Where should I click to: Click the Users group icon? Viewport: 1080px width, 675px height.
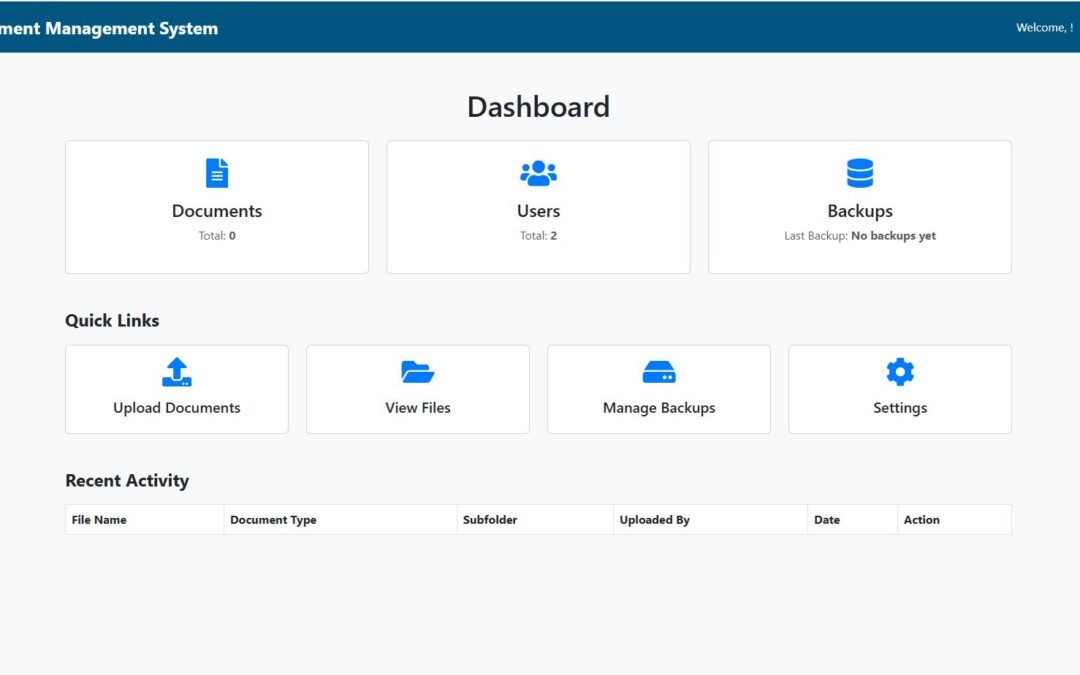click(538, 171)
